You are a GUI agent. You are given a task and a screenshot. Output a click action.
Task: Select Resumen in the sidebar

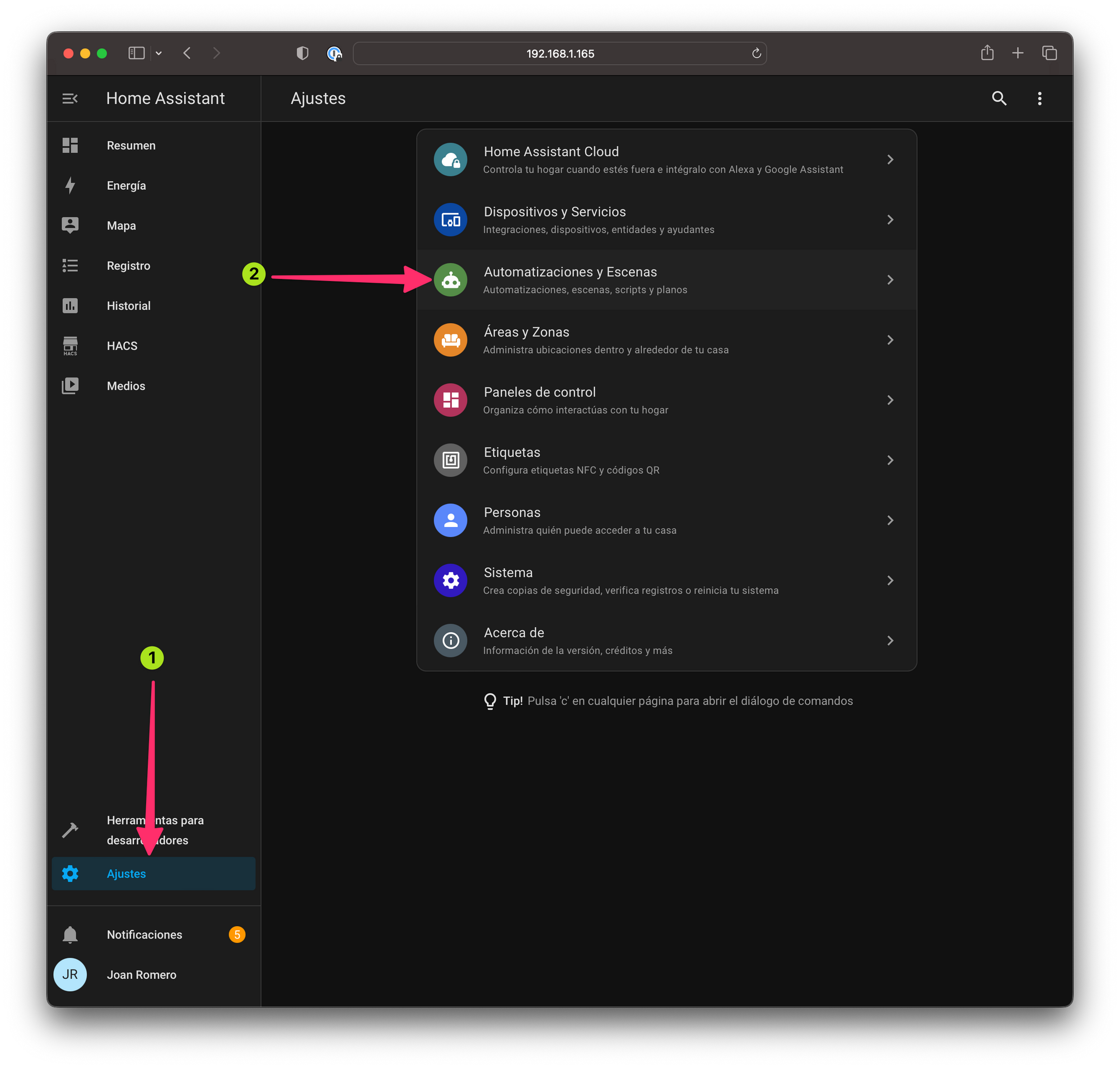(153, 145)
